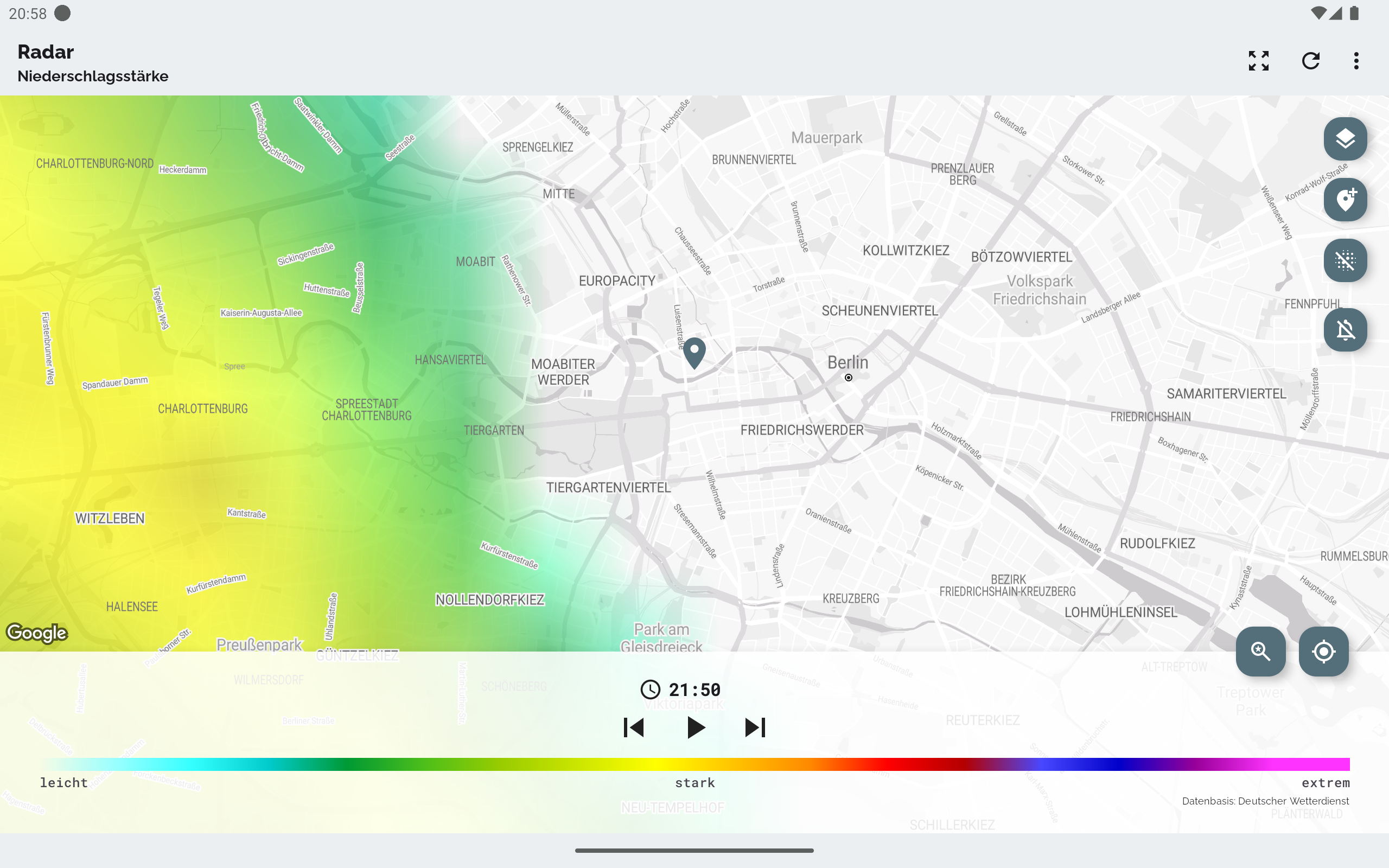Refresh the radar data
The image size is (1389, 868).
pos(1310,61)
